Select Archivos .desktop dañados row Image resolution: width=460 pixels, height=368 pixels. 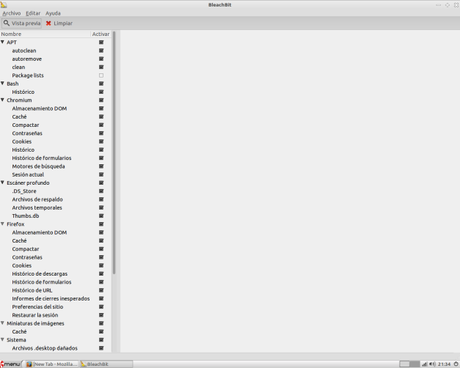tap(56, 348)
